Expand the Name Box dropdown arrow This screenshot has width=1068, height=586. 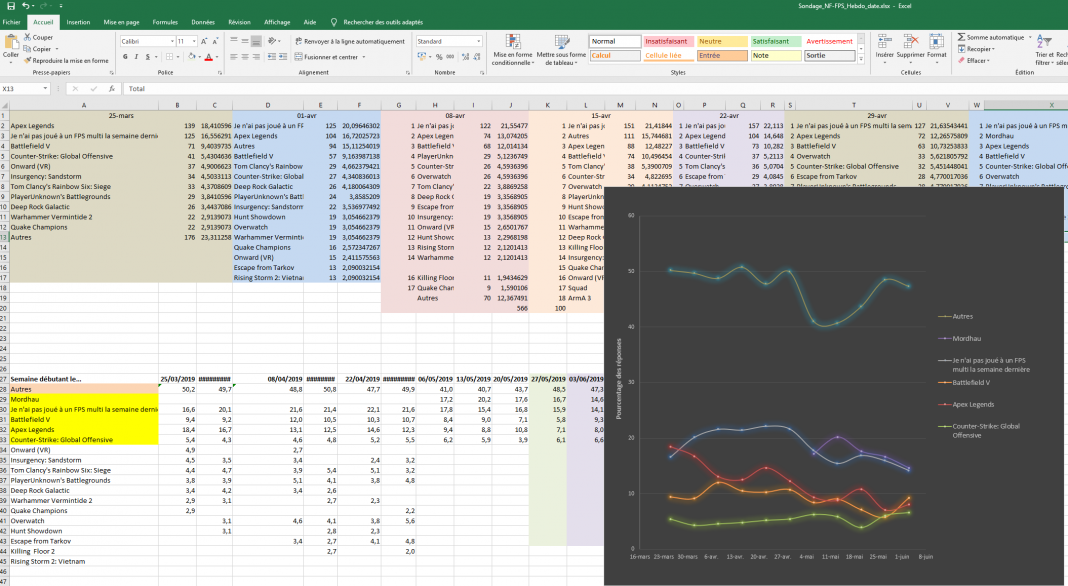(47, 89)
